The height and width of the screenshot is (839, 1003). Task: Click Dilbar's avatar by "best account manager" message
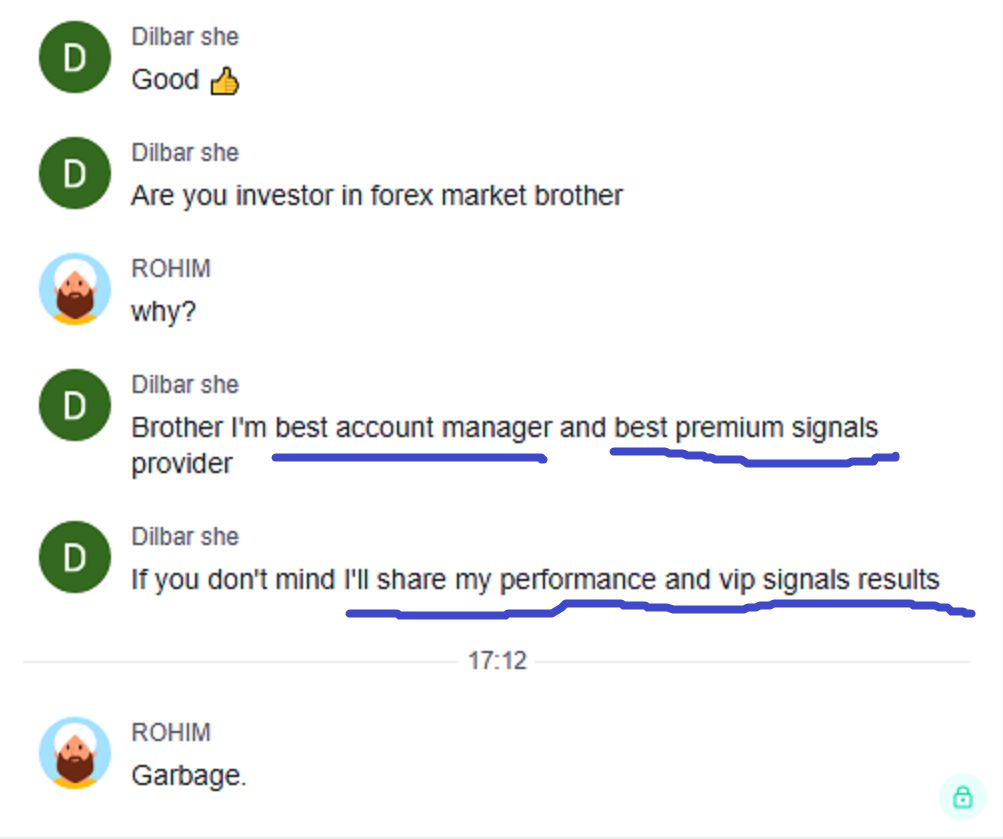[74, 405]
